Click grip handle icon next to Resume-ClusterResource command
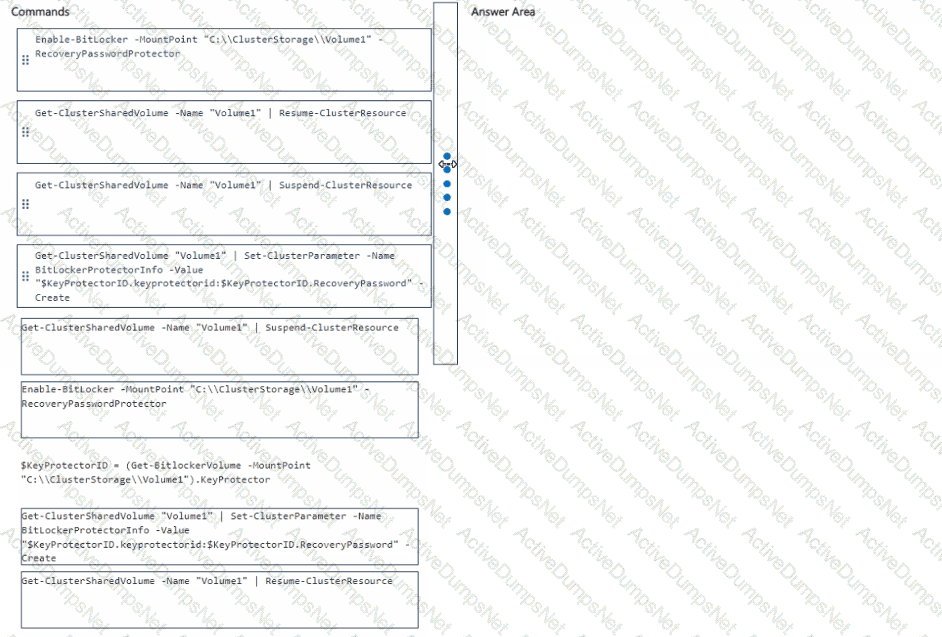This screenshot has width=942, height=637. 25,132
